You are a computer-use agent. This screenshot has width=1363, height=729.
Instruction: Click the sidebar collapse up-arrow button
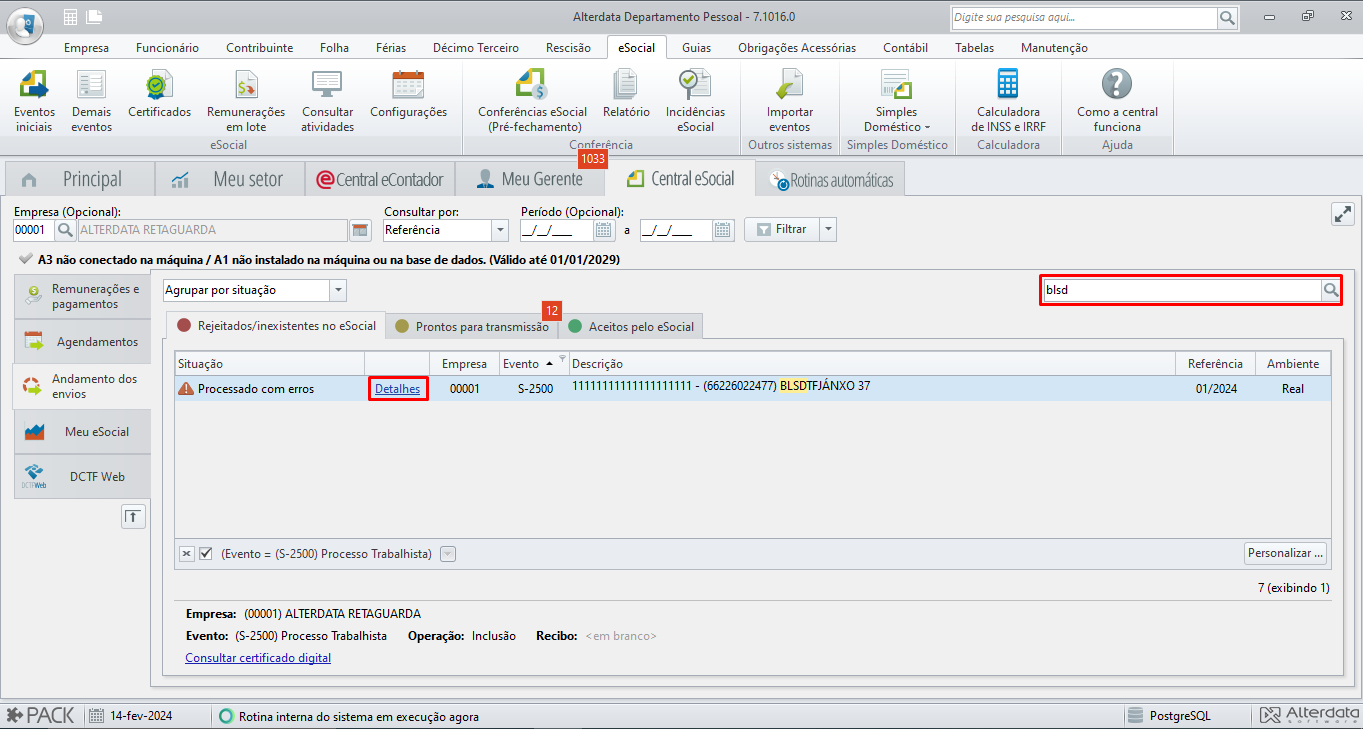pyautogui.click(x=133, y=516)
